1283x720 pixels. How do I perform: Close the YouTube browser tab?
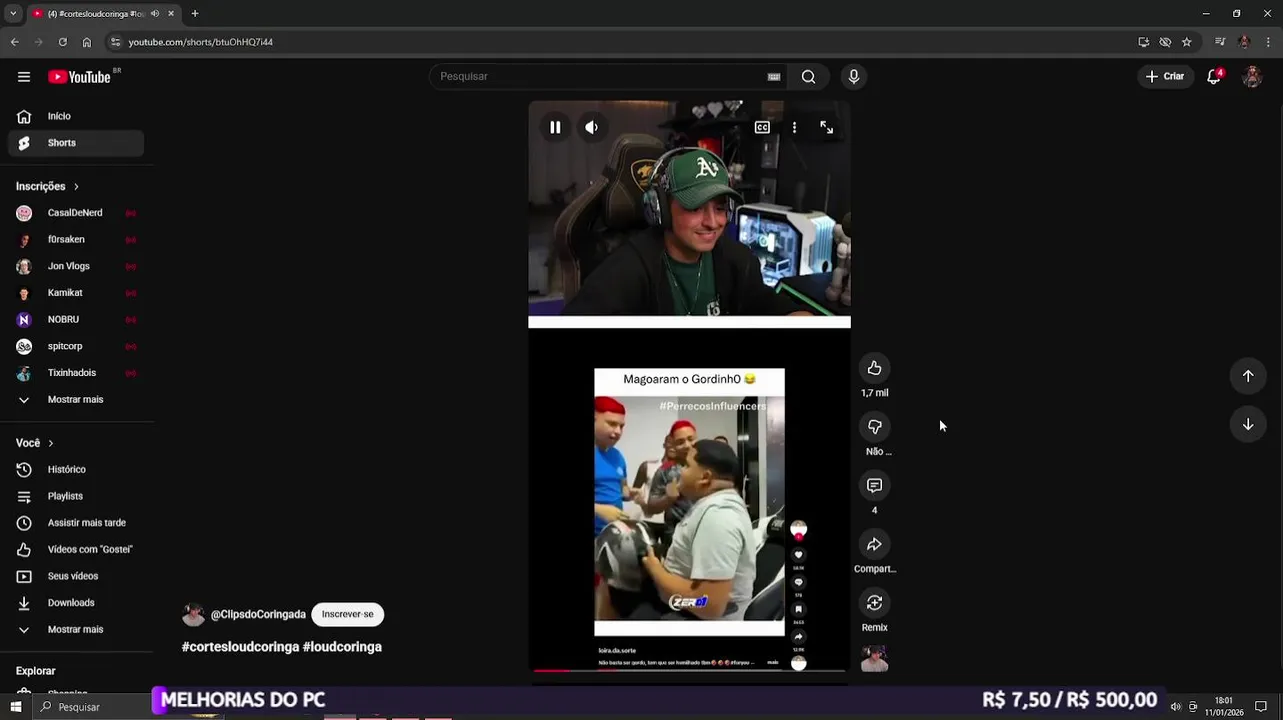pos(171,14)
